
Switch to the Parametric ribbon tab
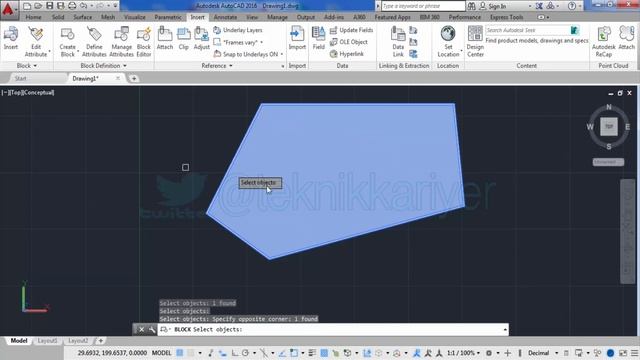(x=168, y=17)
